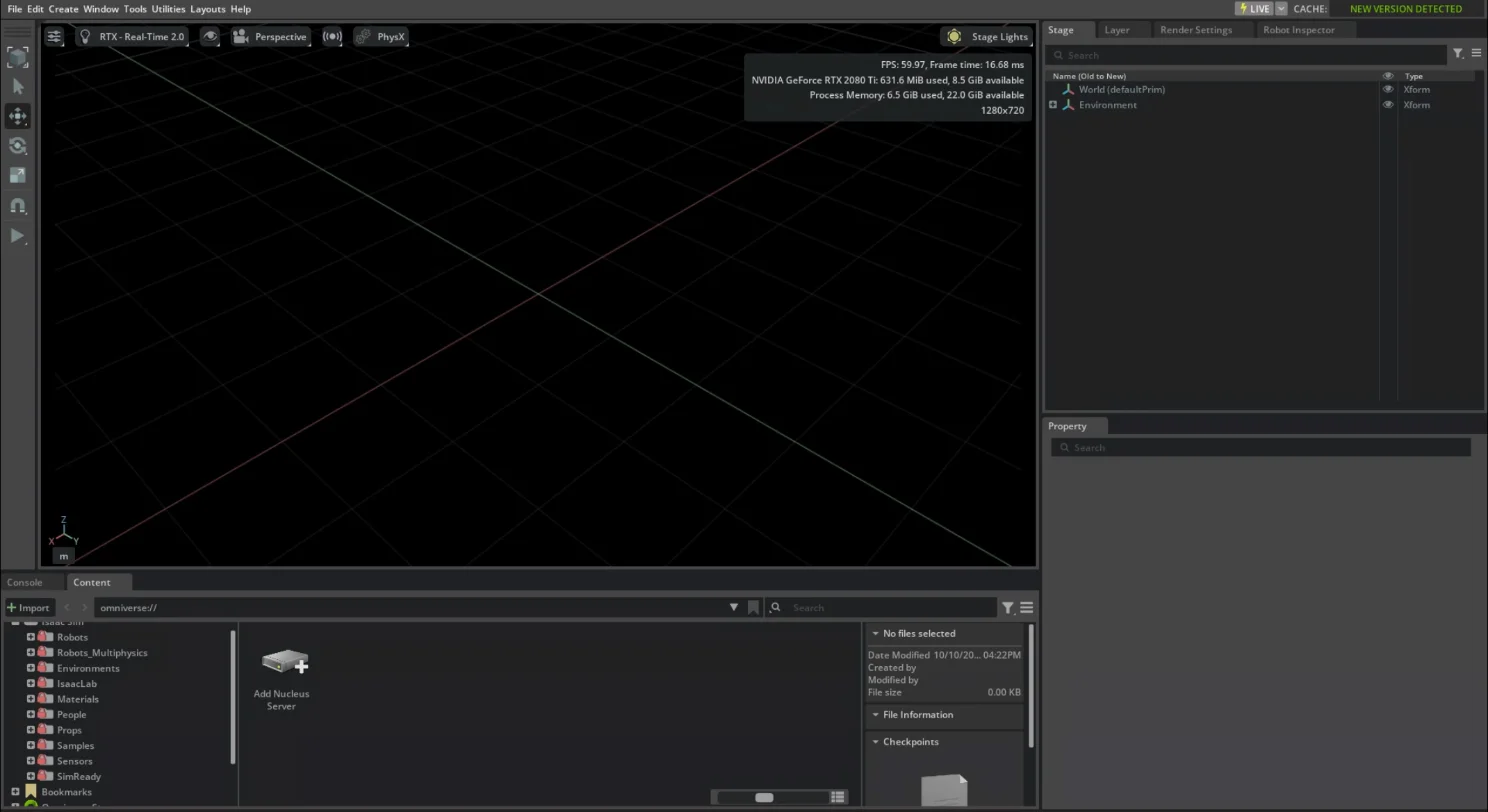Click the NEW VERSION DETECTED notice
Screen dimensions: 1488x812
coord(1406,9)
